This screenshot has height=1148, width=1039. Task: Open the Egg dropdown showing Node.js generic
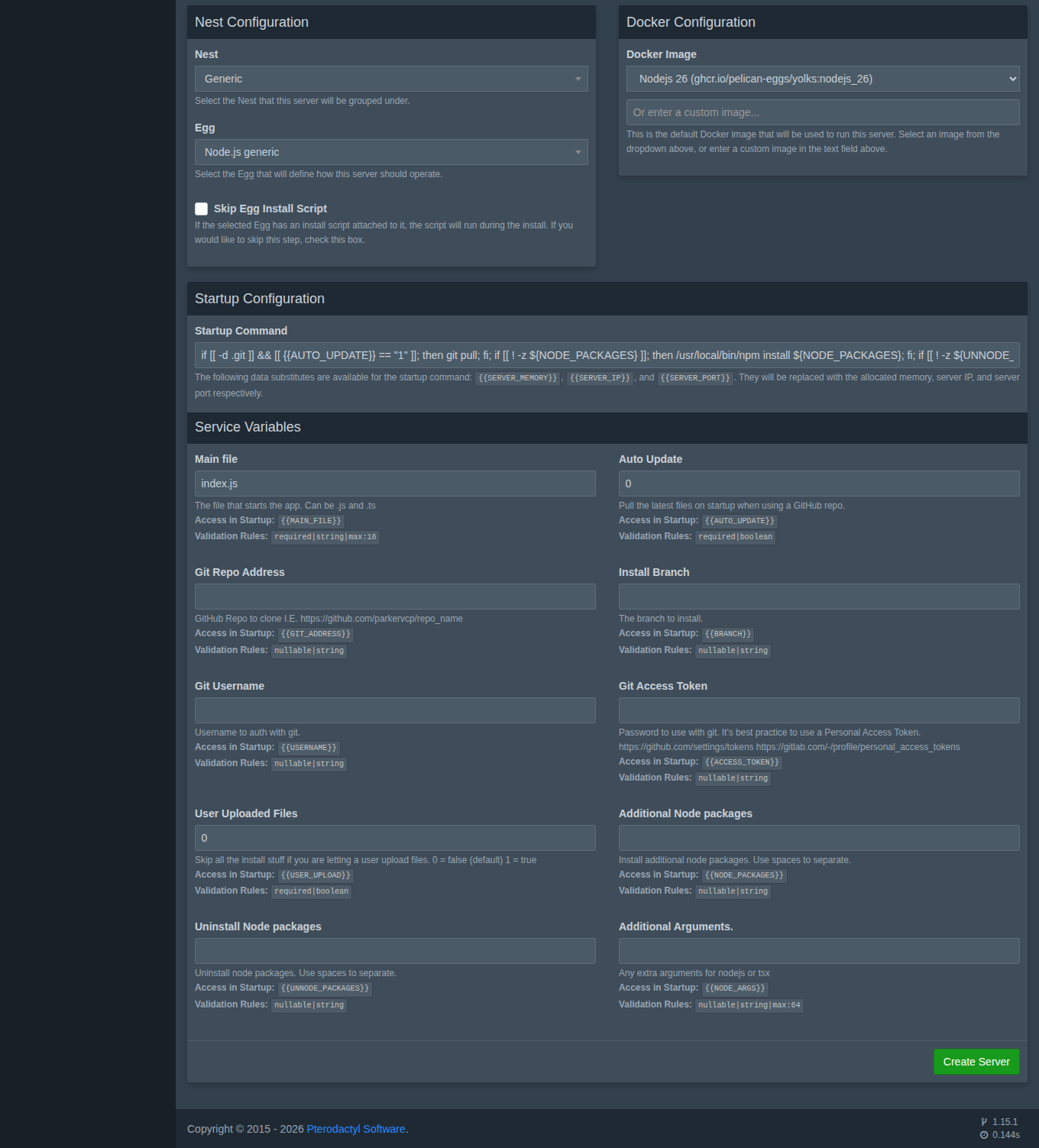click(x=391, y=152)
